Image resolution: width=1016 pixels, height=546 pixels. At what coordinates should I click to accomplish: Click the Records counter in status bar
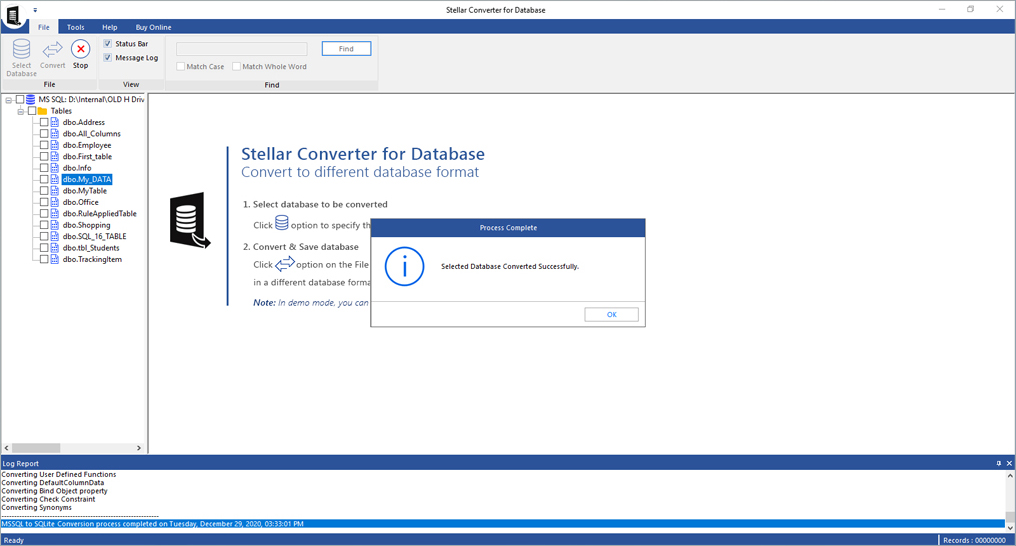point(975,540)
